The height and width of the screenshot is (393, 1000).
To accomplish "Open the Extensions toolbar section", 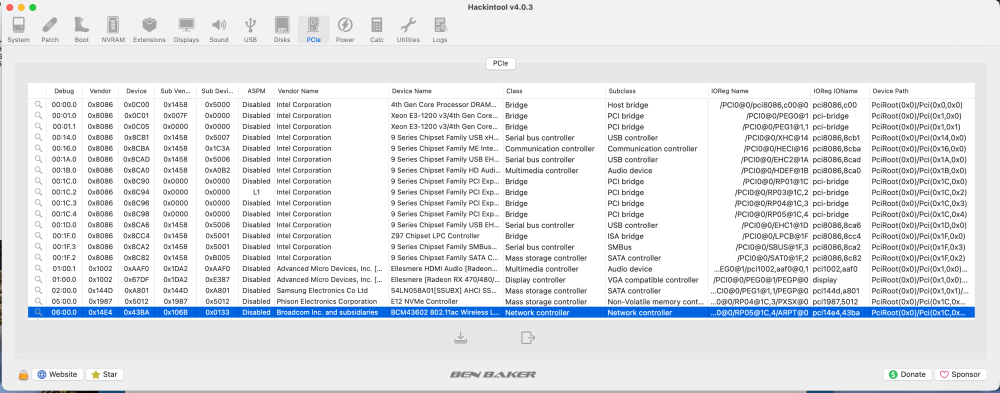I will click(x=149, y=30).
